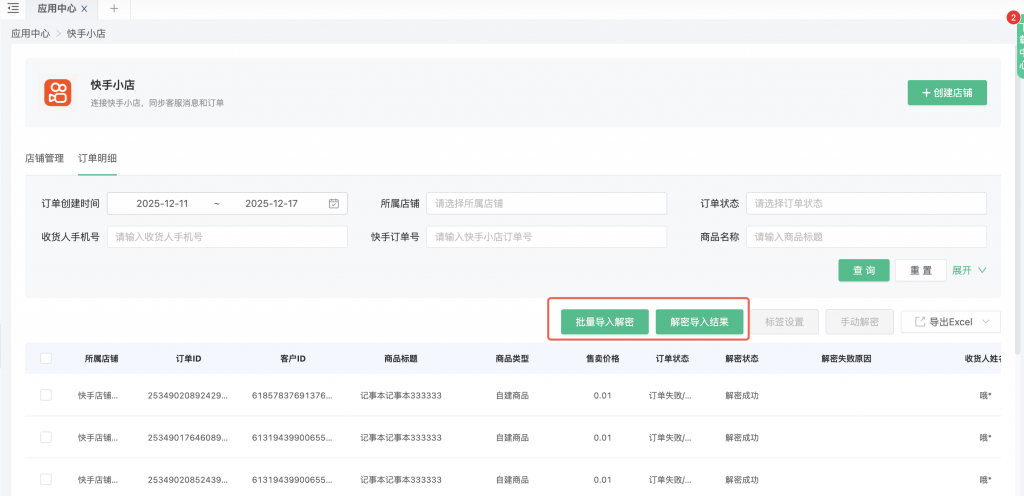Open the calendar icon in the date range
This screenshot has height=496, width=1024.
334,204
